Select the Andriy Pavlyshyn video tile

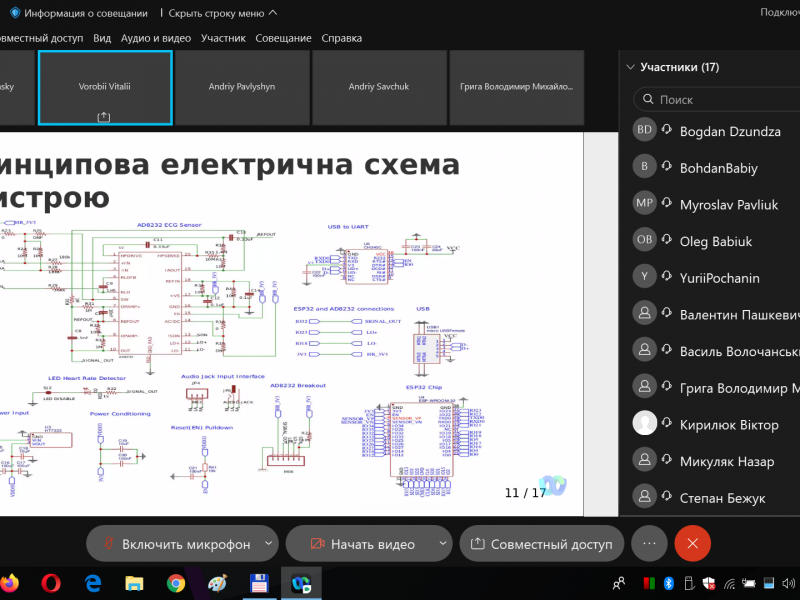click(241, 87)
